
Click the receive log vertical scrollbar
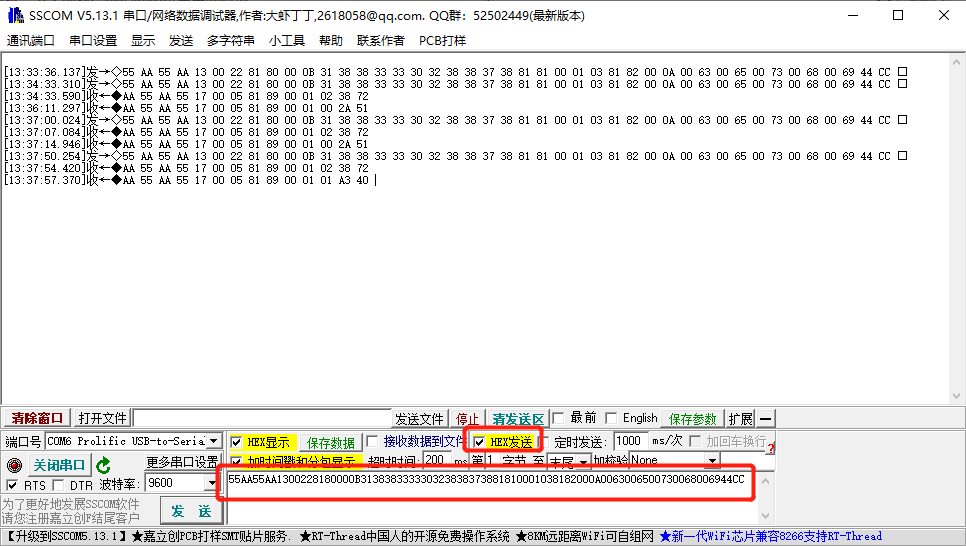pos(956,229)
